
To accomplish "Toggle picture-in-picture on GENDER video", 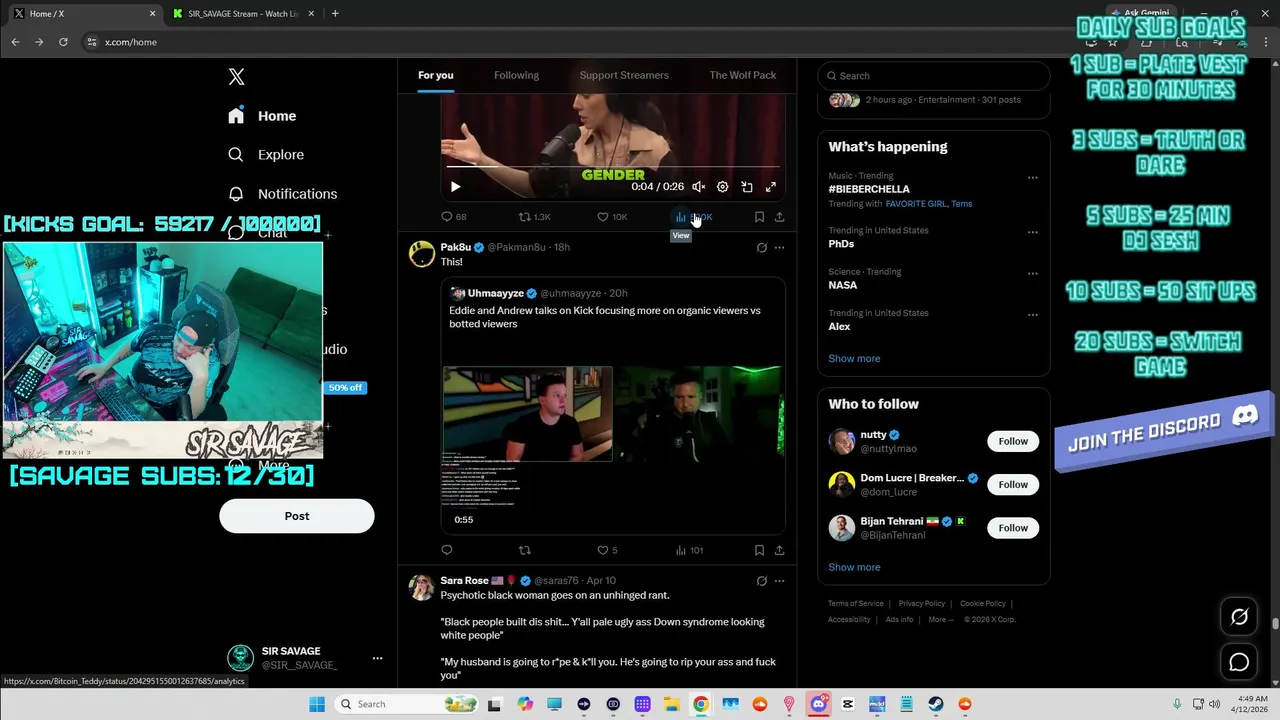I will 747,187.
